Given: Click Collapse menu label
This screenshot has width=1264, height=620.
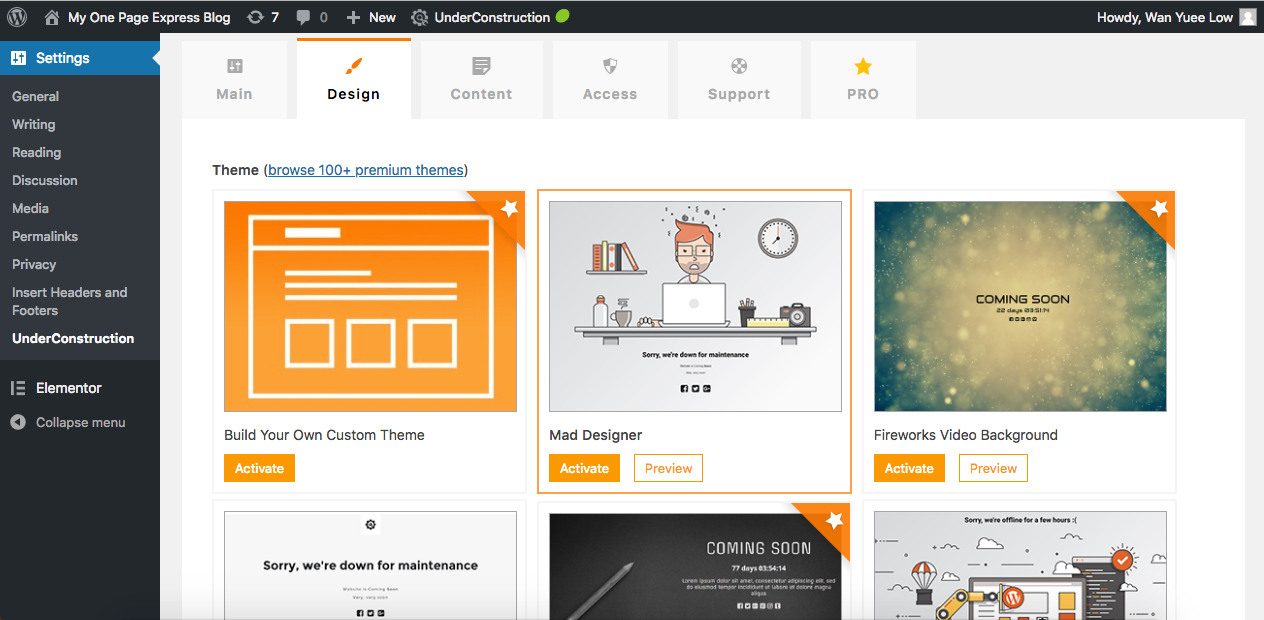Looking at the screenshot, I should 81,422.
